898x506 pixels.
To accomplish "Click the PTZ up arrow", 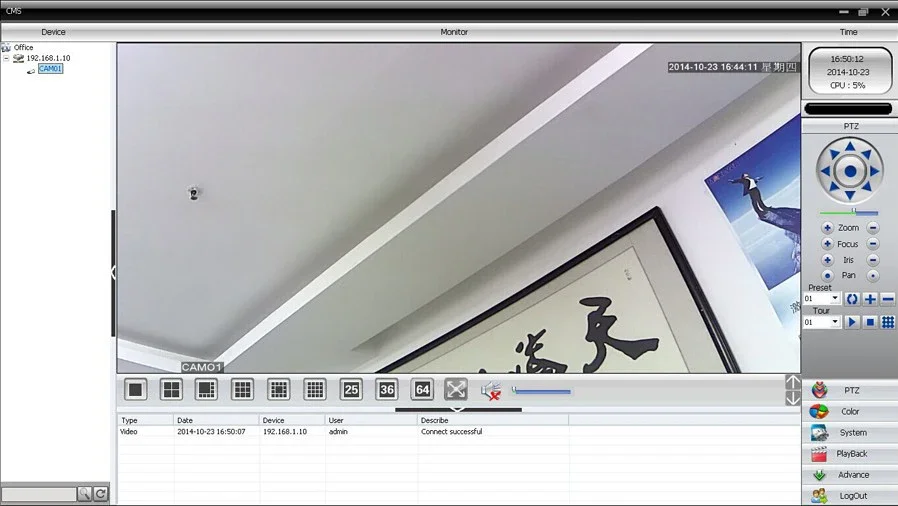I will [850, 147].
